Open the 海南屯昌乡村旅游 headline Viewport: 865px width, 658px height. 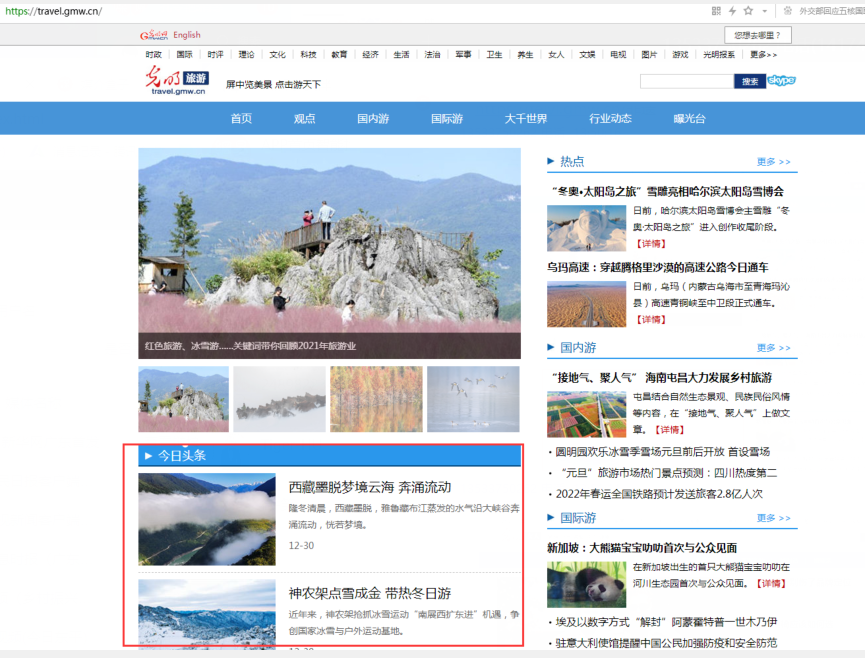coord(662,378)
